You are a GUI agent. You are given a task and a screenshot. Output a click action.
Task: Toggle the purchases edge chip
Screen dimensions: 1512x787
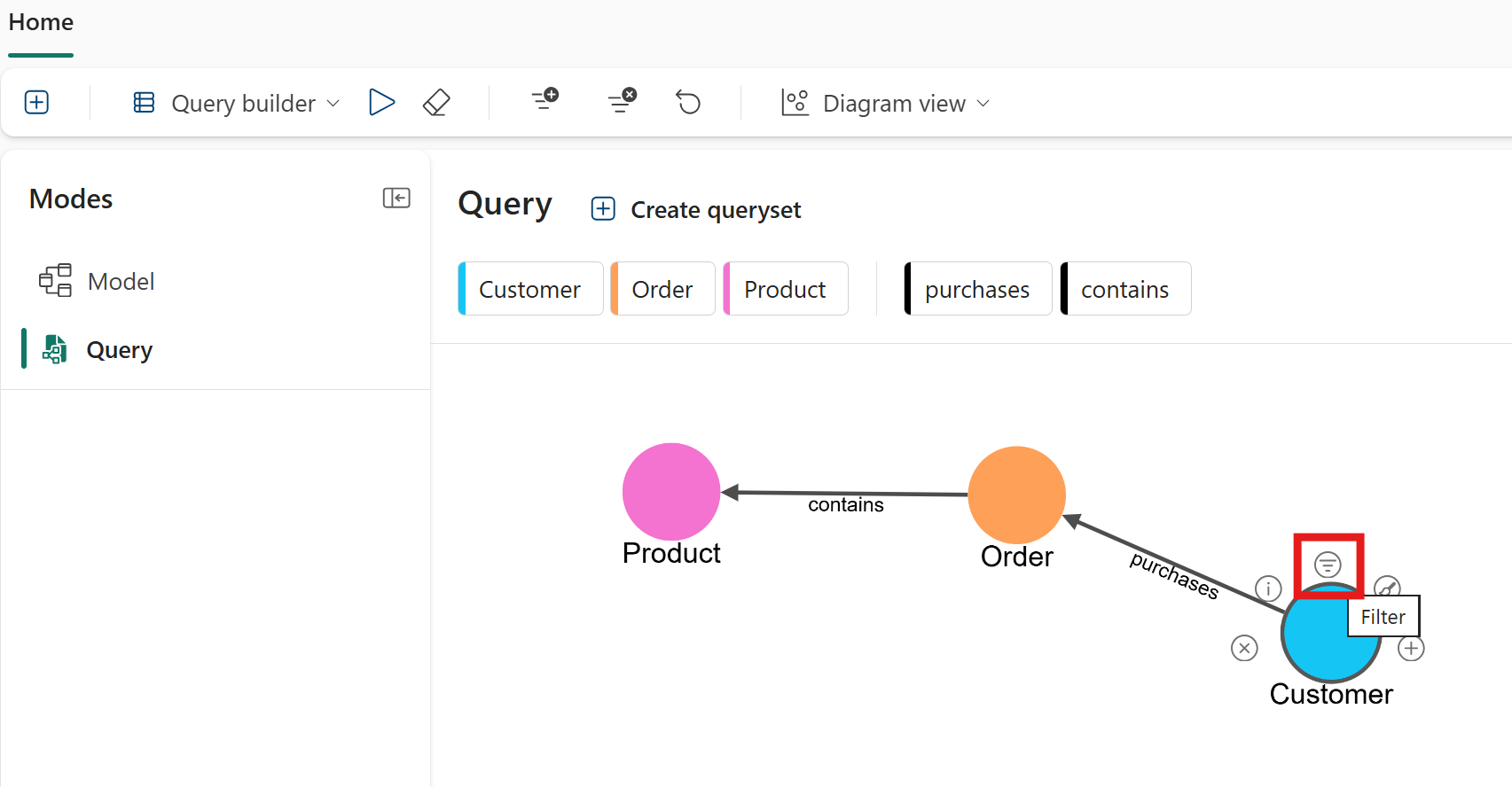click(x=977, y=289)
